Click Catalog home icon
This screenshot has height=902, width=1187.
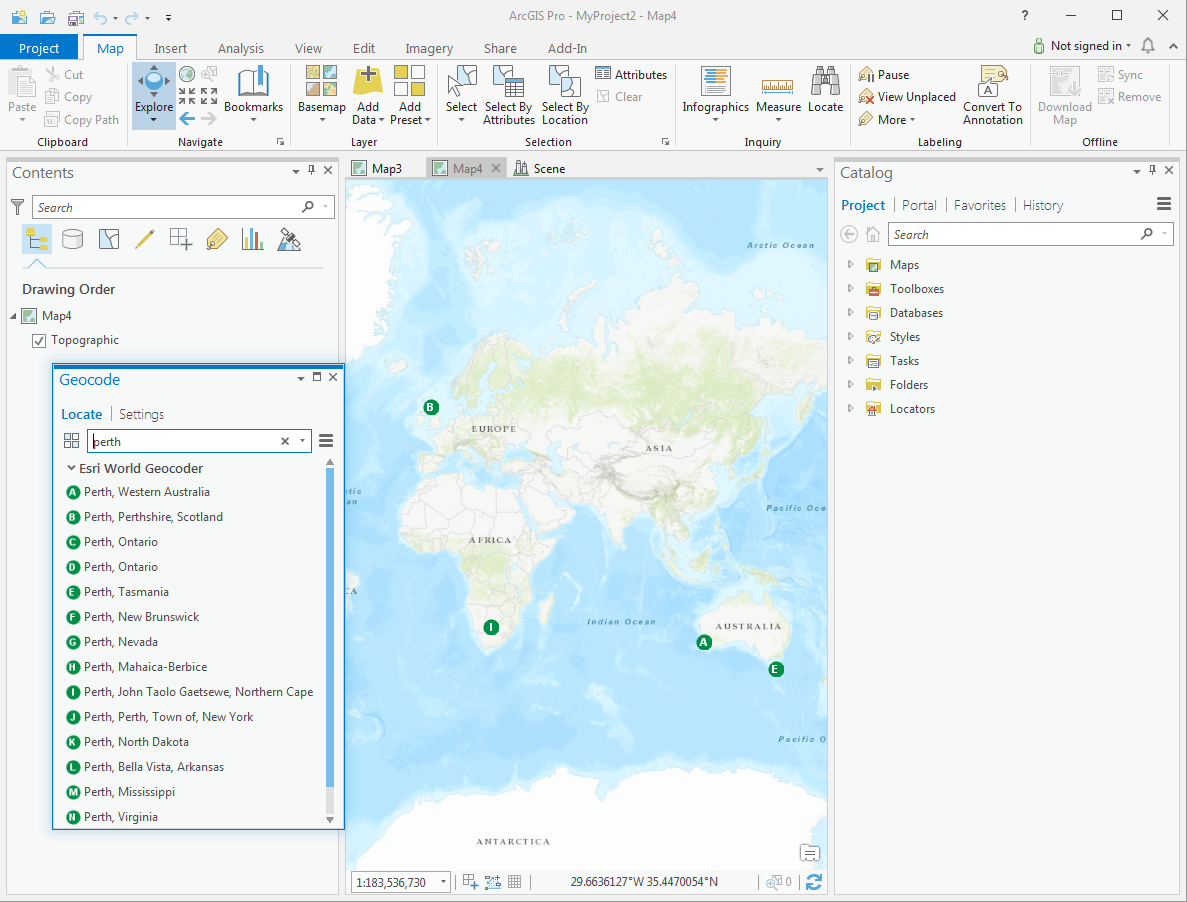click(873, 235)
